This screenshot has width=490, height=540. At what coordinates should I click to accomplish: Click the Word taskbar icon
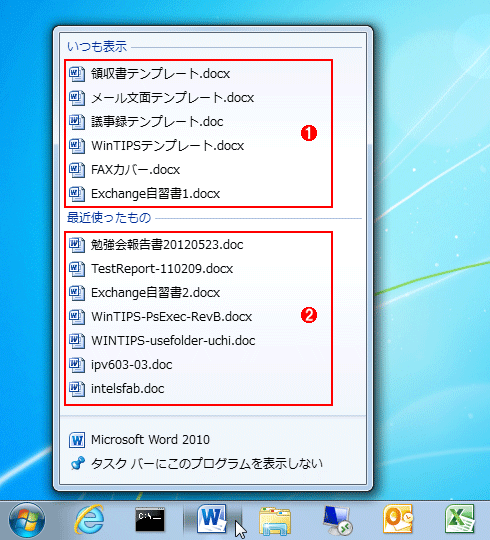212,519
